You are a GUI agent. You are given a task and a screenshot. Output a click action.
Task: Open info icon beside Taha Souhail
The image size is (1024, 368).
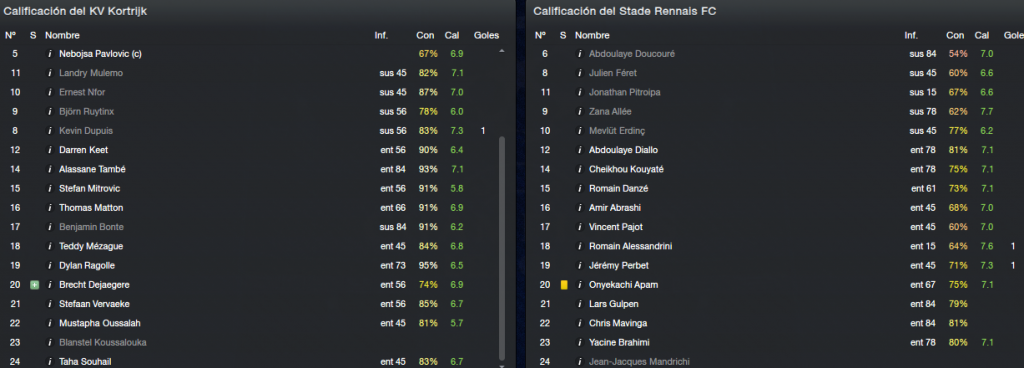pyautogui.click(x=50, y=361)
